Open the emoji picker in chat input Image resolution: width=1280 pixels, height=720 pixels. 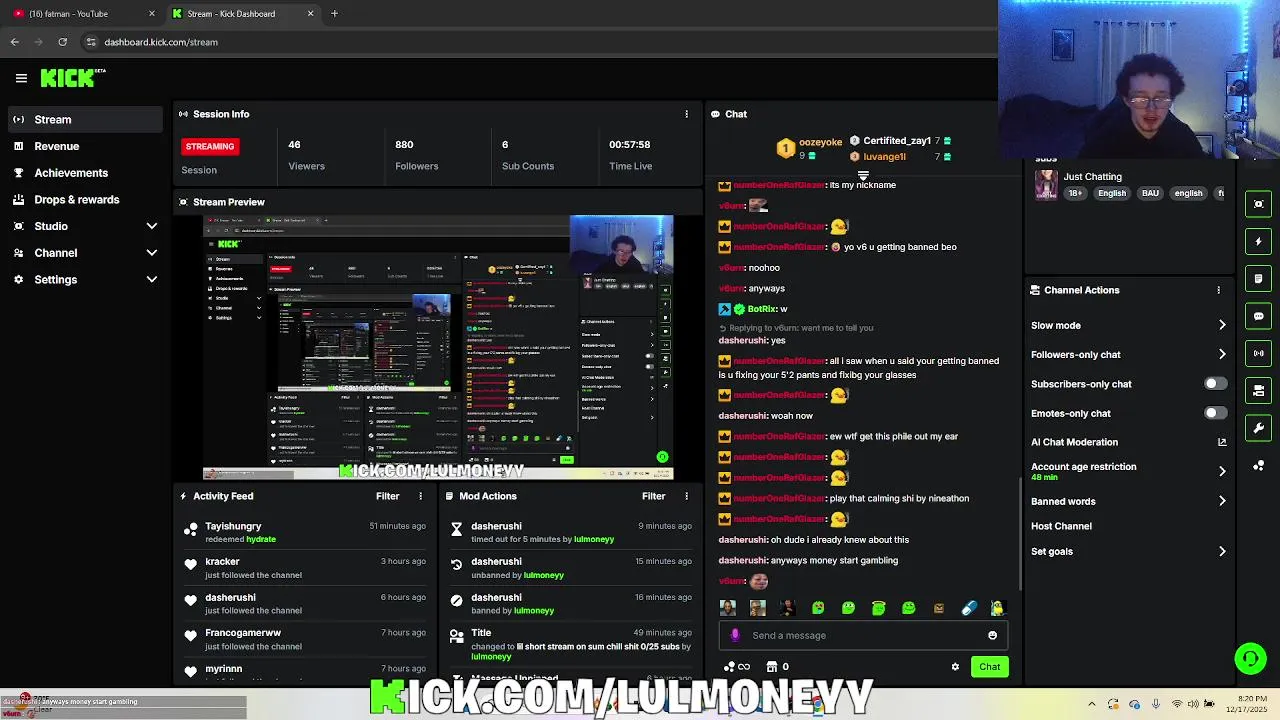[x=992, y=635]
